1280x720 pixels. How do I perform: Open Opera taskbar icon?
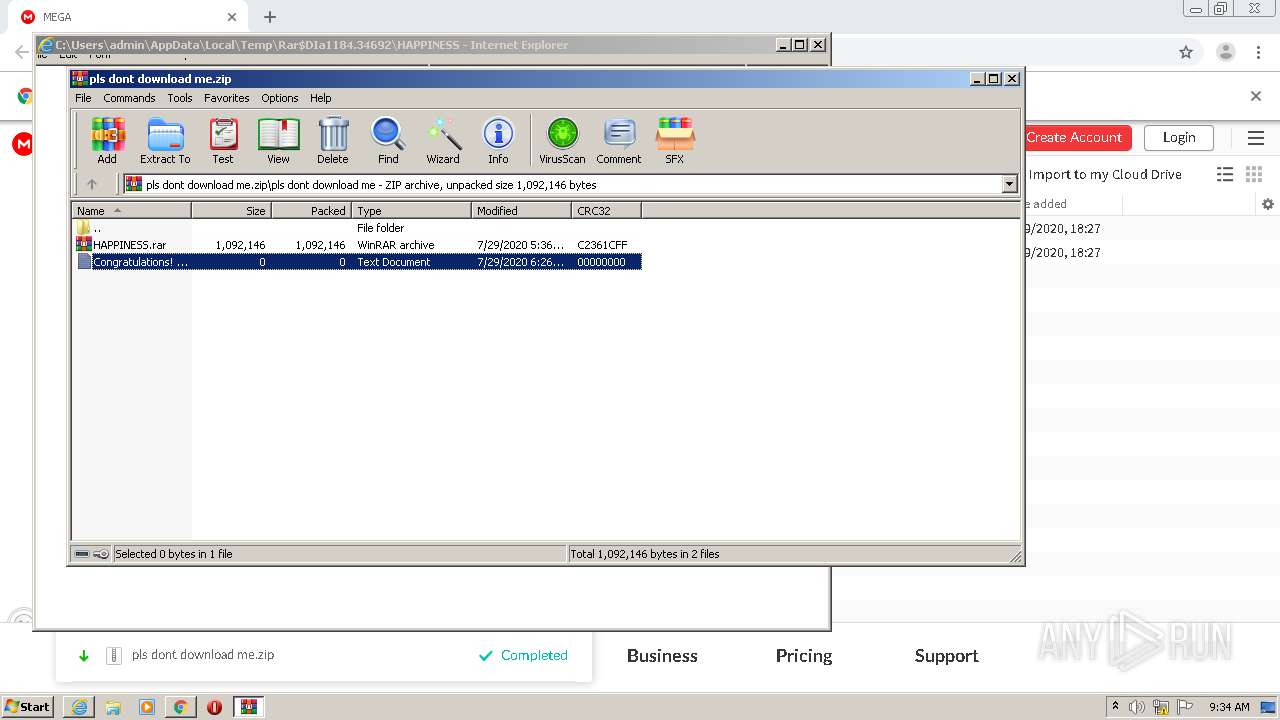214,707
